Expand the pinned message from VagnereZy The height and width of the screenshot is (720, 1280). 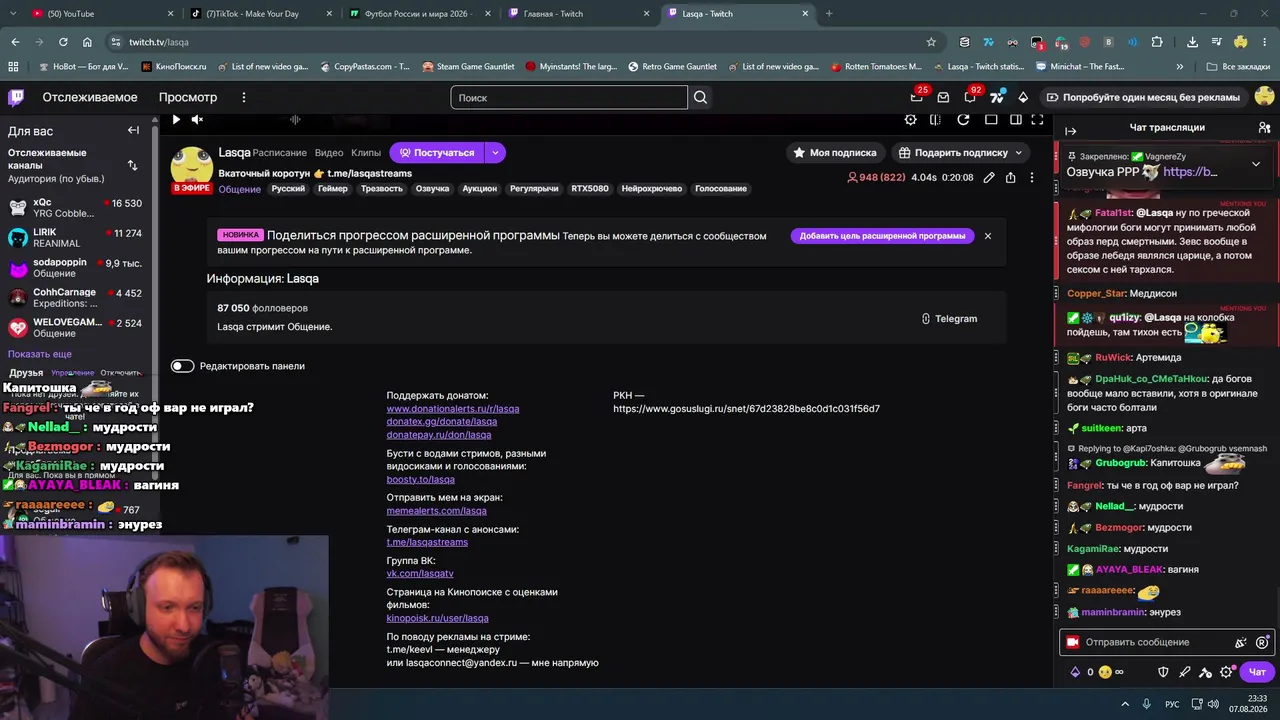pyautogui.click(x=1256, y=164)
